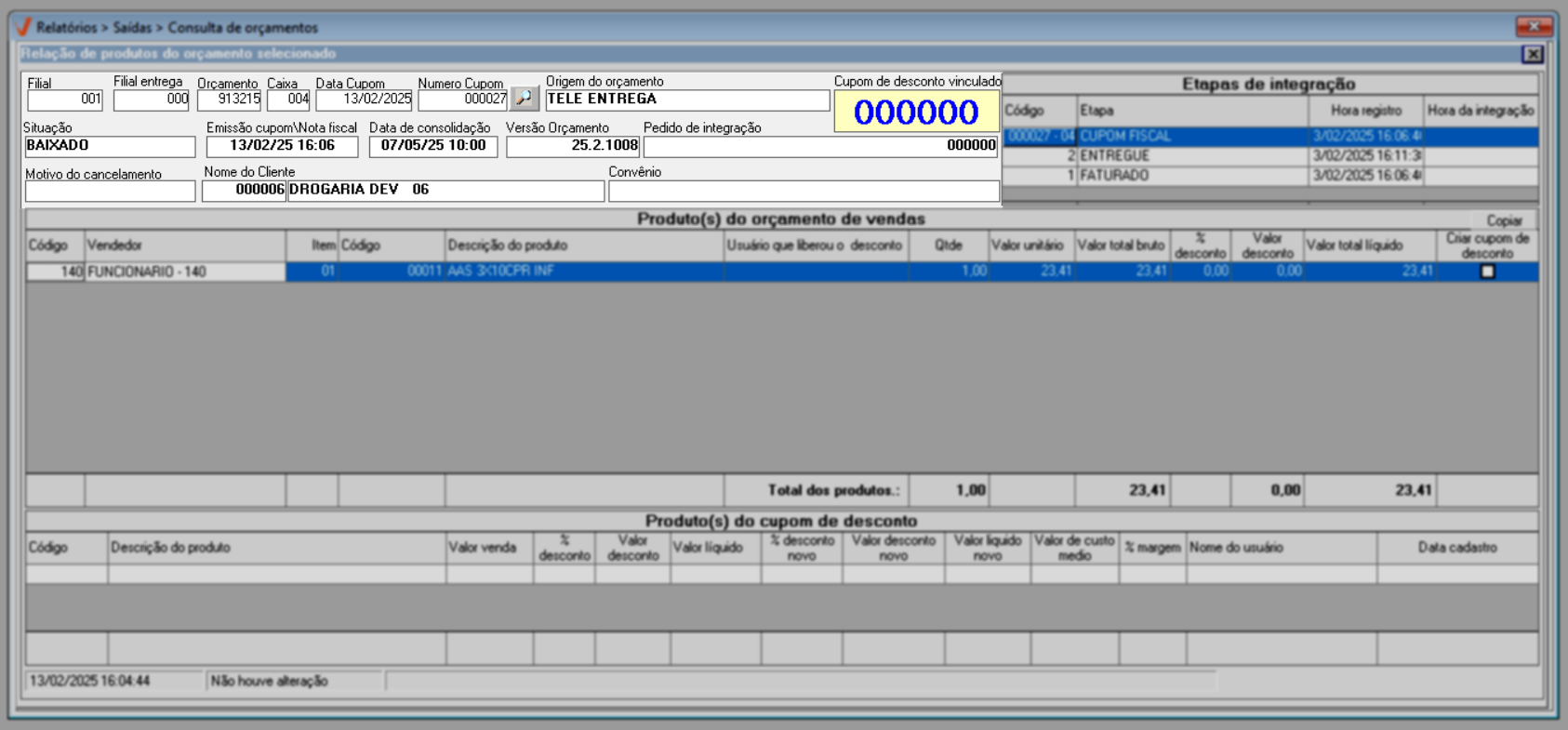Click the Orçamento number field
The width and height of the screenshot is (1568, 730).
pyautogui.click(x=229, y=100)
